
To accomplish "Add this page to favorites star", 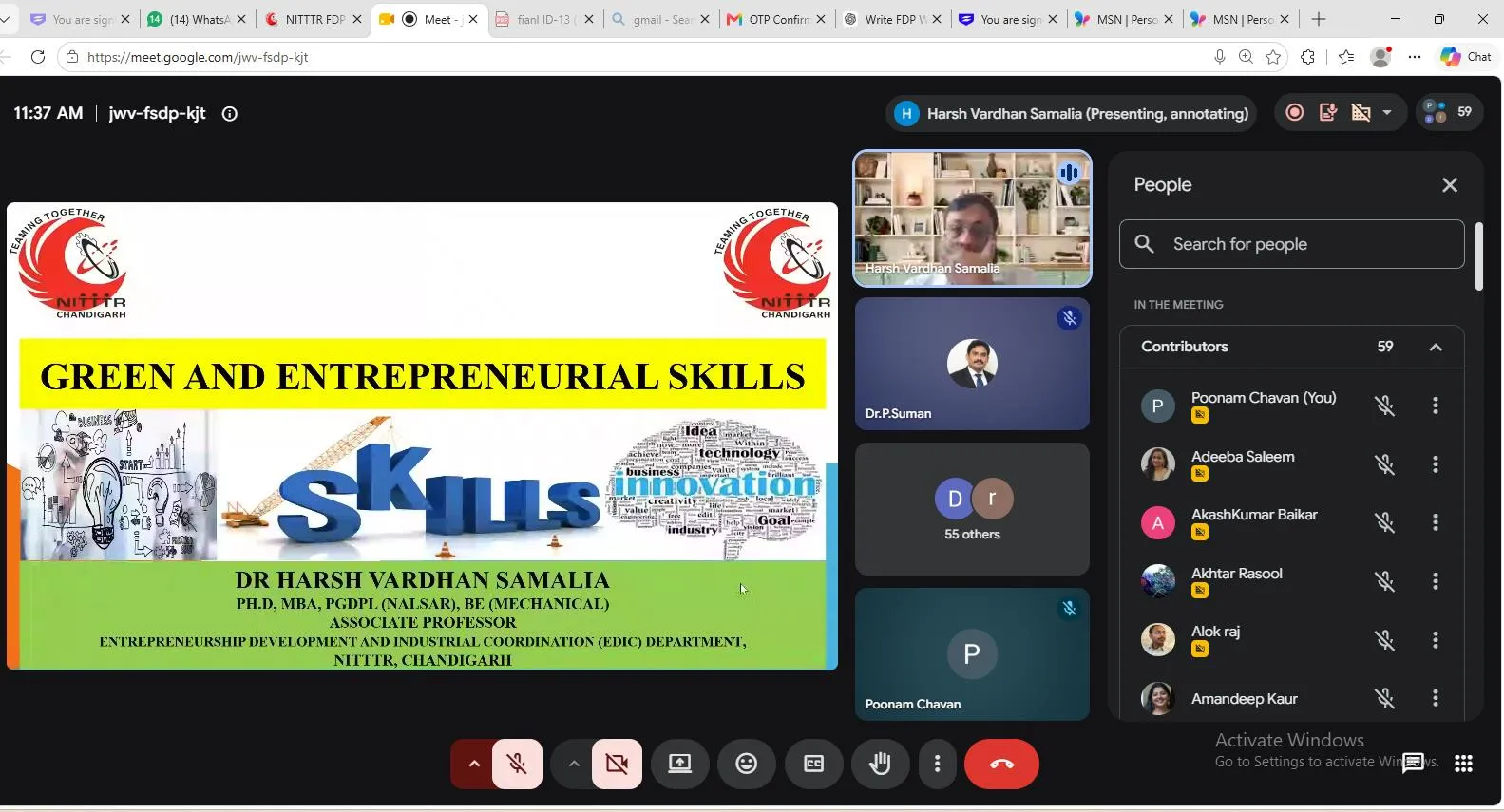I will point(1273,57).
